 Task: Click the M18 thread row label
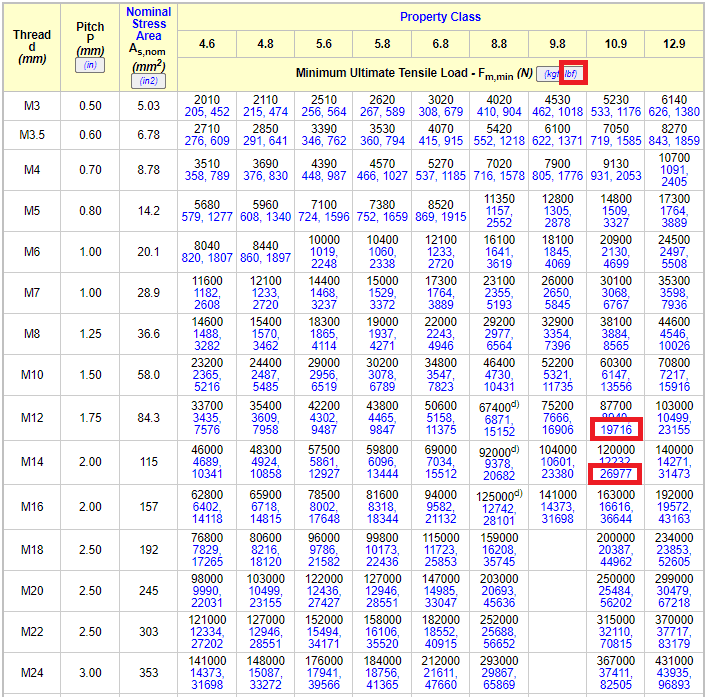(32, 550)
